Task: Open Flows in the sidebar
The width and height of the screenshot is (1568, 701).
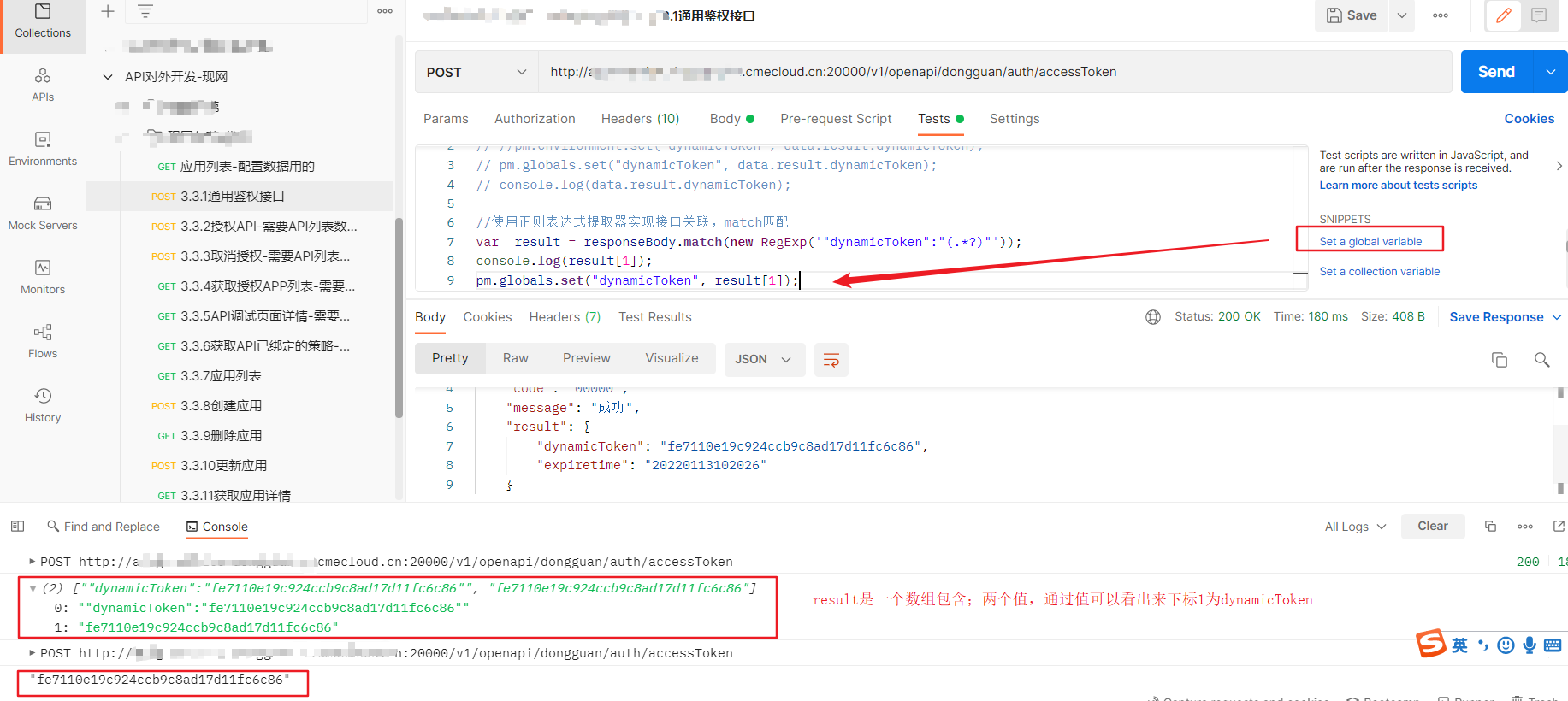Action: [x=43, y=342]
